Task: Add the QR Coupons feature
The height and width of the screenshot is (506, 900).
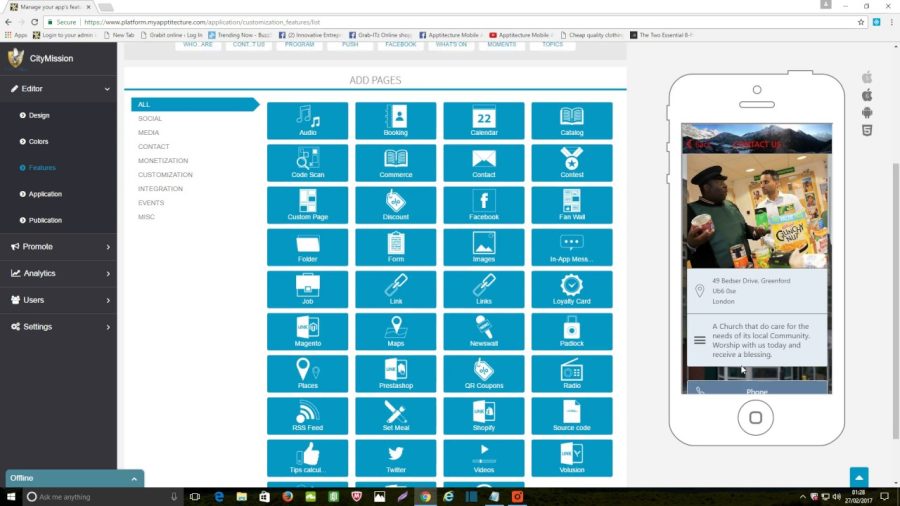Action: pos(483,373)
